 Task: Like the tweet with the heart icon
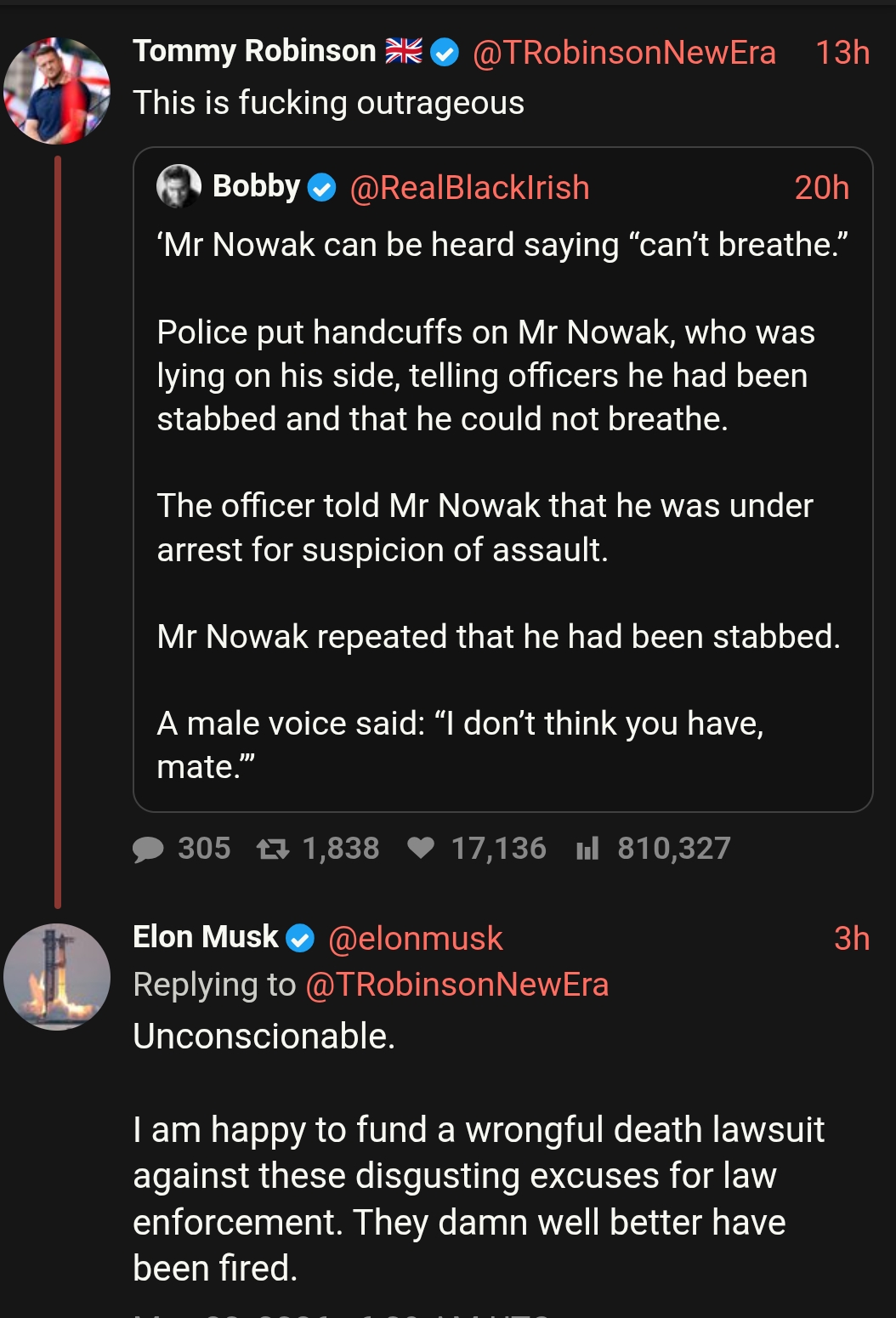[421, 848]
